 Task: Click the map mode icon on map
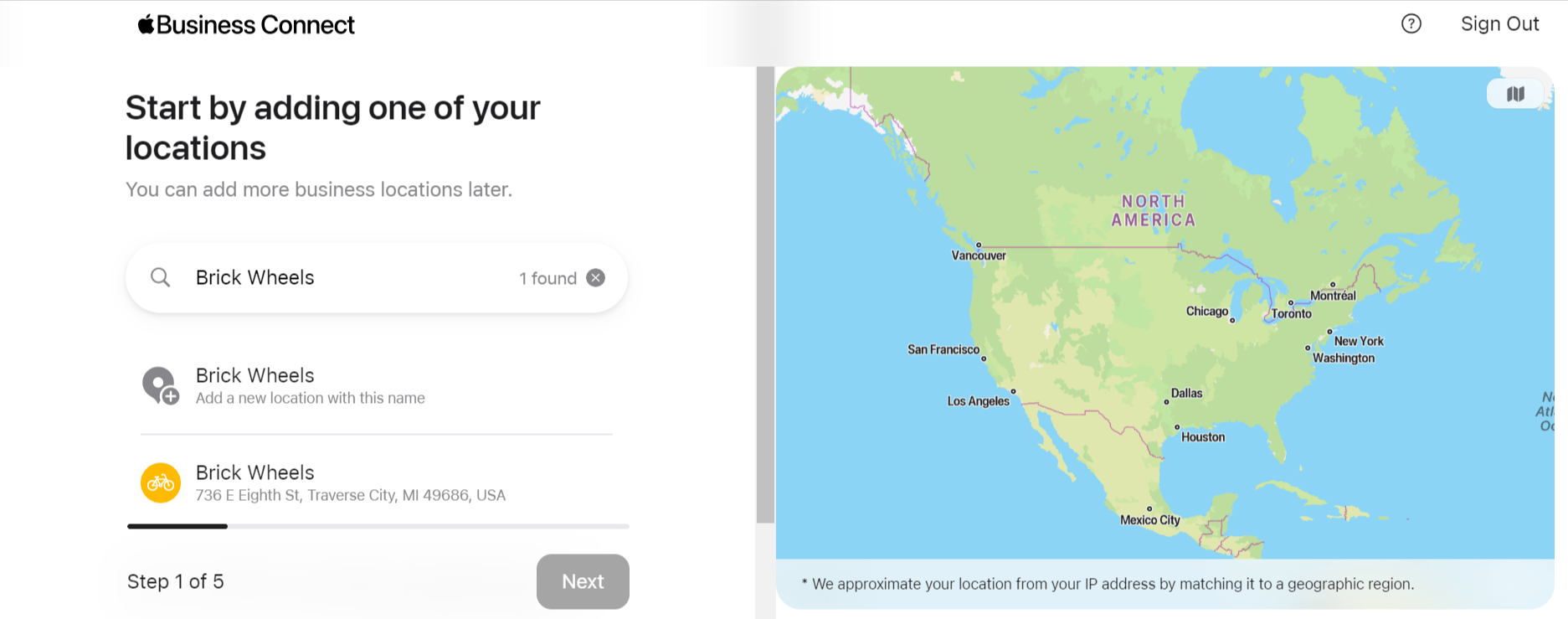[x=1515, y=94]
